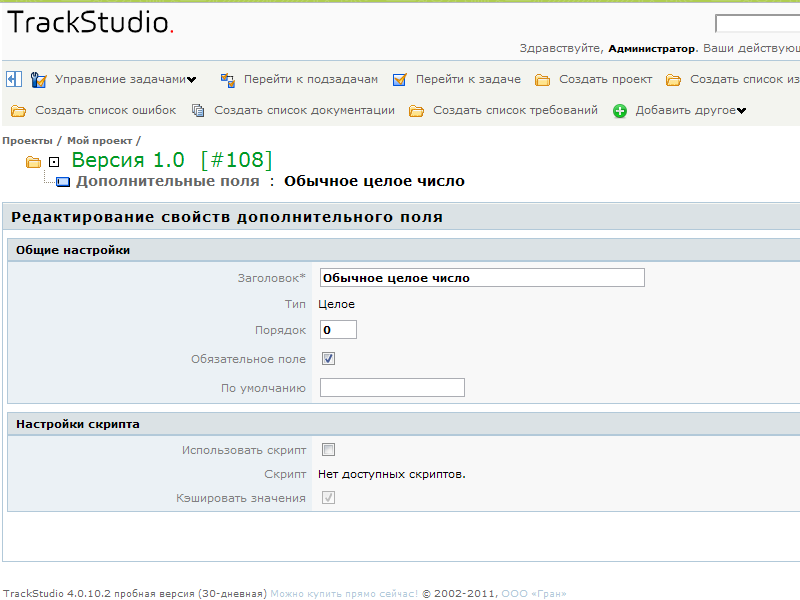Collapse the Версия 1.0 tree node
Screen dimensions: 800x600
54,162
